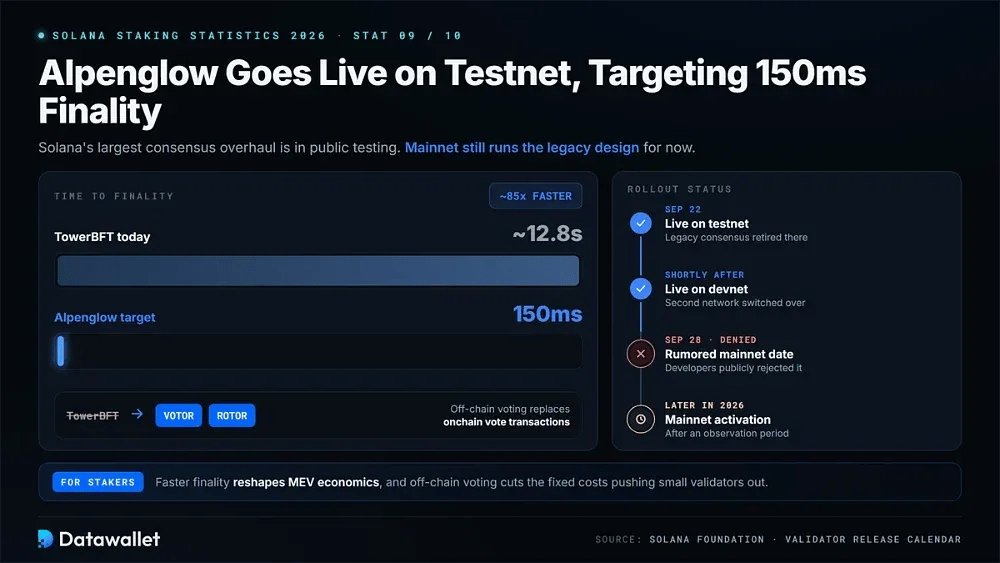Click the struck-through TowerBFT text
The width and height of the screenshot is (1000, 563).
click(x=92, y=416)
